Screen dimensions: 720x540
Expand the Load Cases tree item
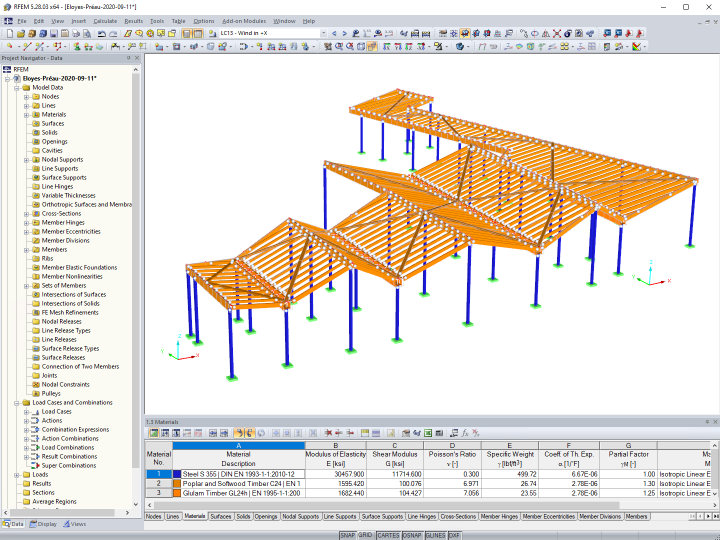click(x=27, y=412)
